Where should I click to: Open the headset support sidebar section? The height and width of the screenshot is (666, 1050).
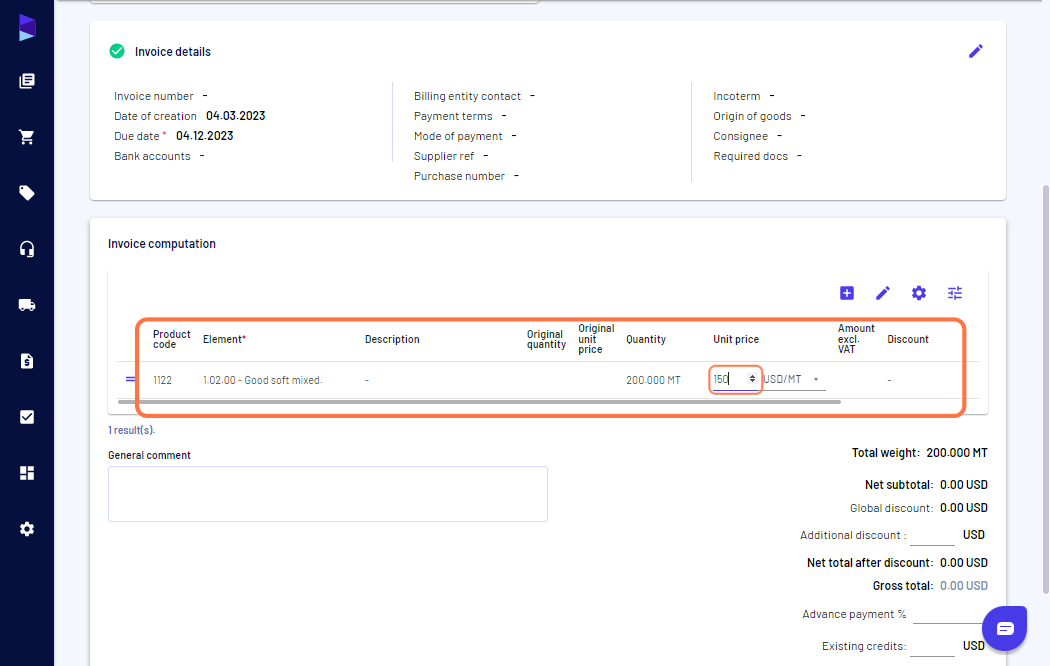27,249
